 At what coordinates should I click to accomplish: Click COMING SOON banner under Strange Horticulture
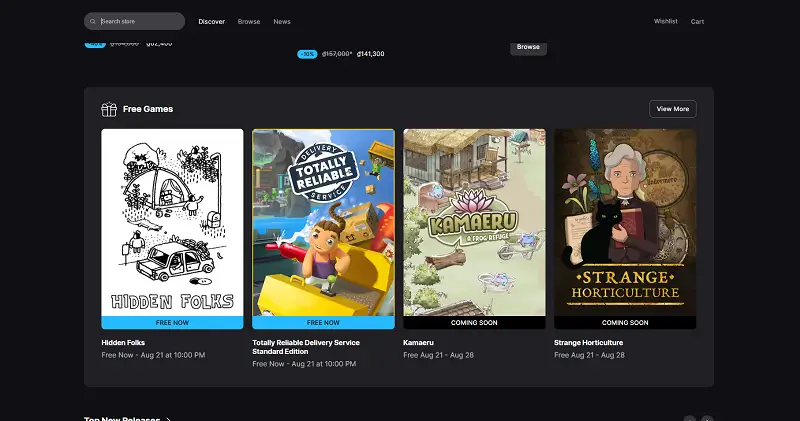[x=625, y=323]
